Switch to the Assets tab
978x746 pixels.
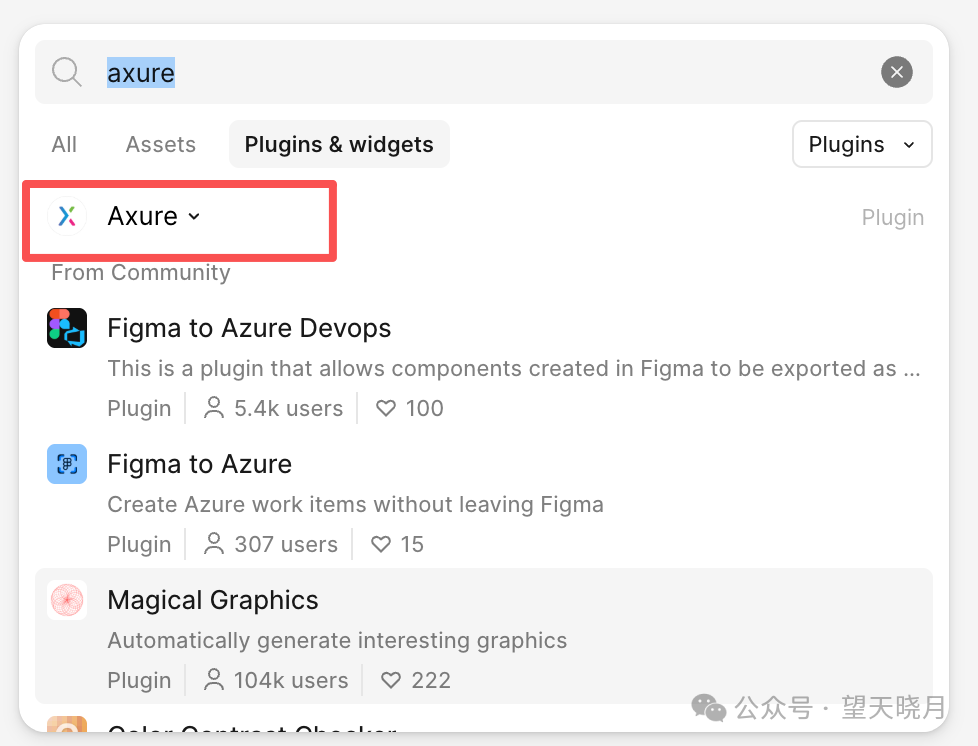point(161,144)
